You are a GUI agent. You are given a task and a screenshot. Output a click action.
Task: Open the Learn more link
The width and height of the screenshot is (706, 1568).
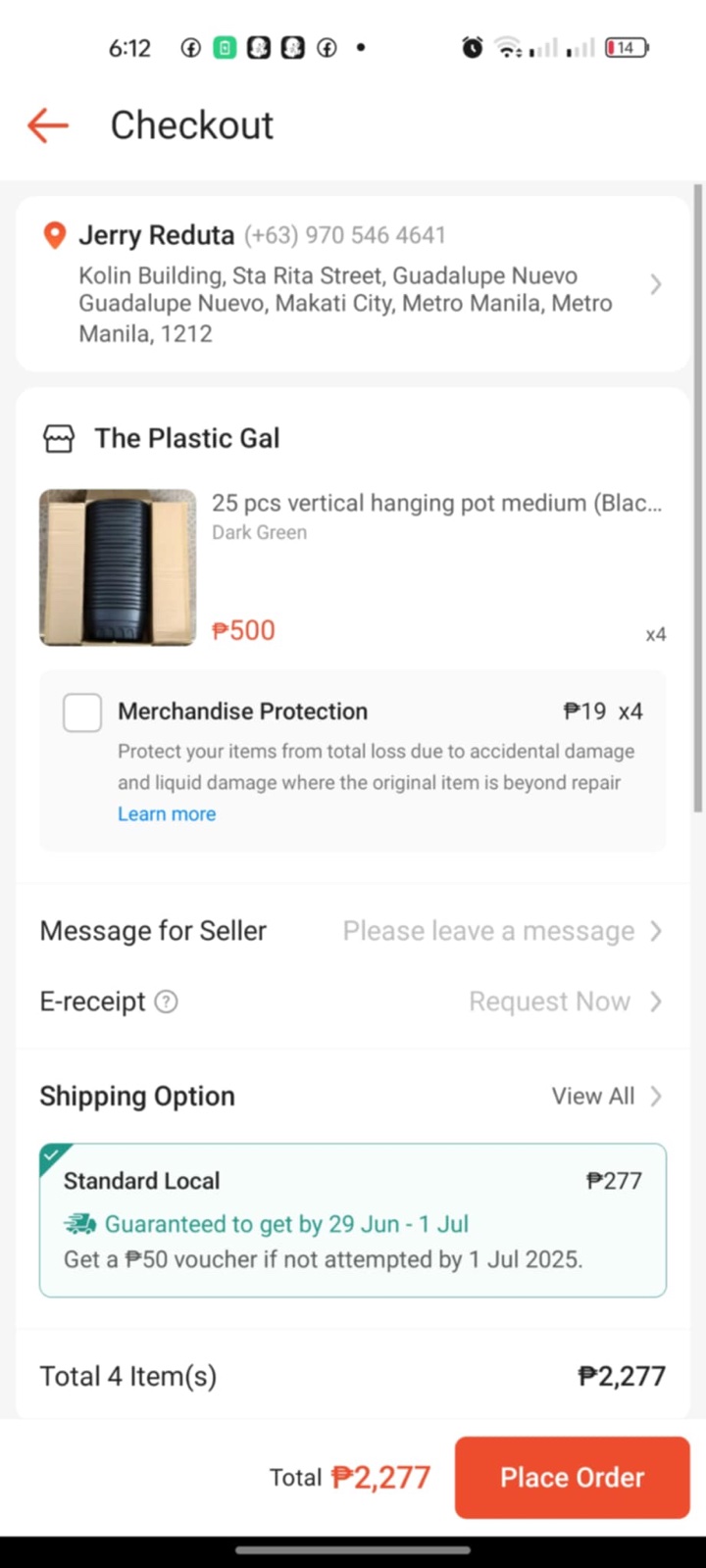click(x=167, y=813)
